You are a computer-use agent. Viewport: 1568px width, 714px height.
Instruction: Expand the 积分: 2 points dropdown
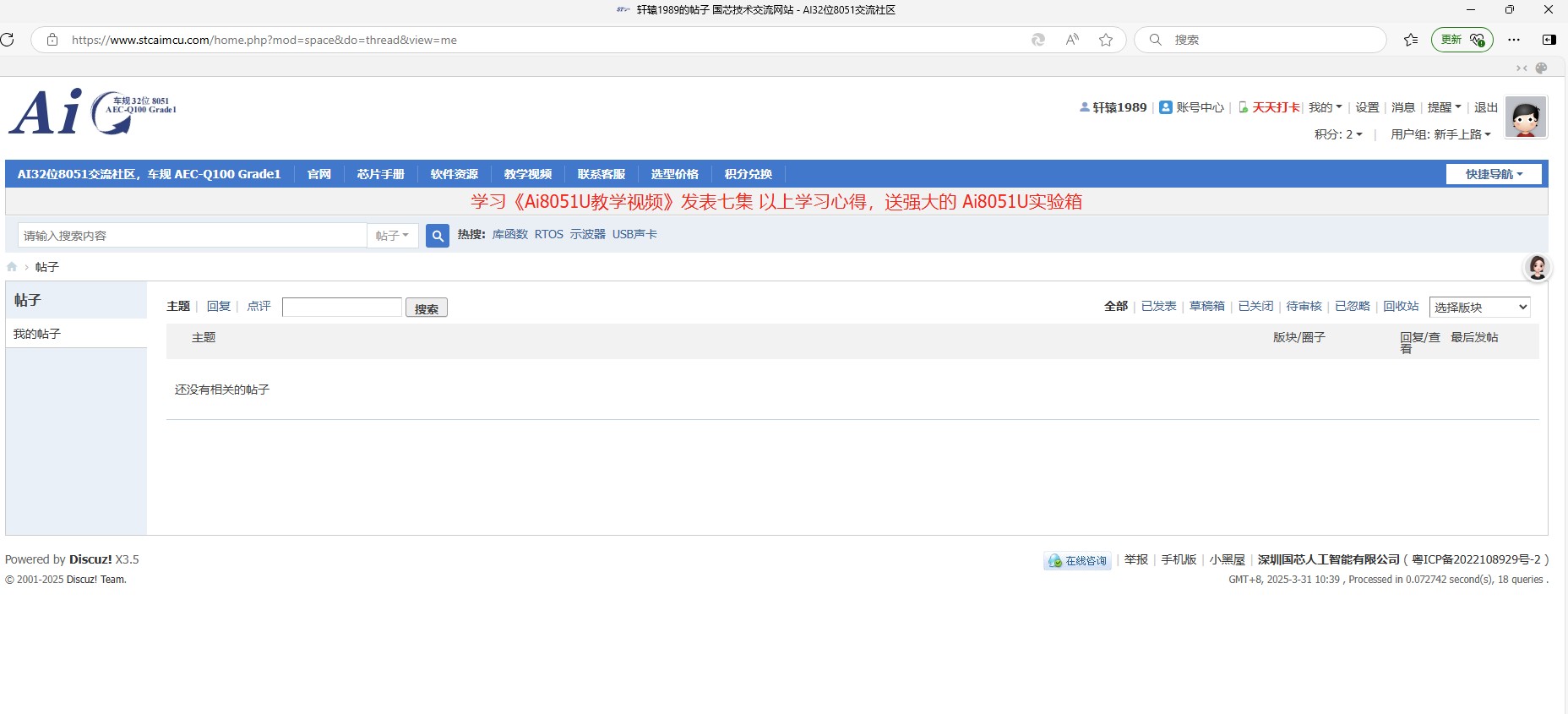pyautogui.click(x=1338, y=134)
